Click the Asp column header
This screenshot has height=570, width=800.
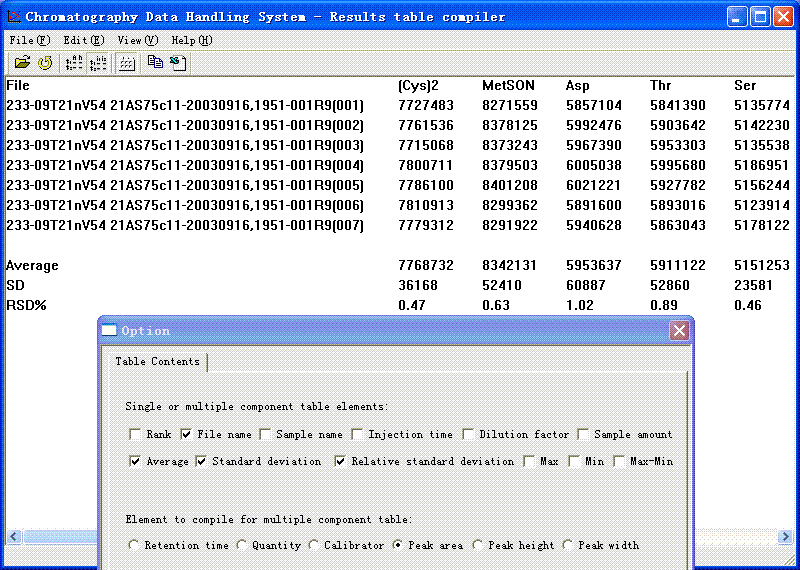click(x=578, y=86)
